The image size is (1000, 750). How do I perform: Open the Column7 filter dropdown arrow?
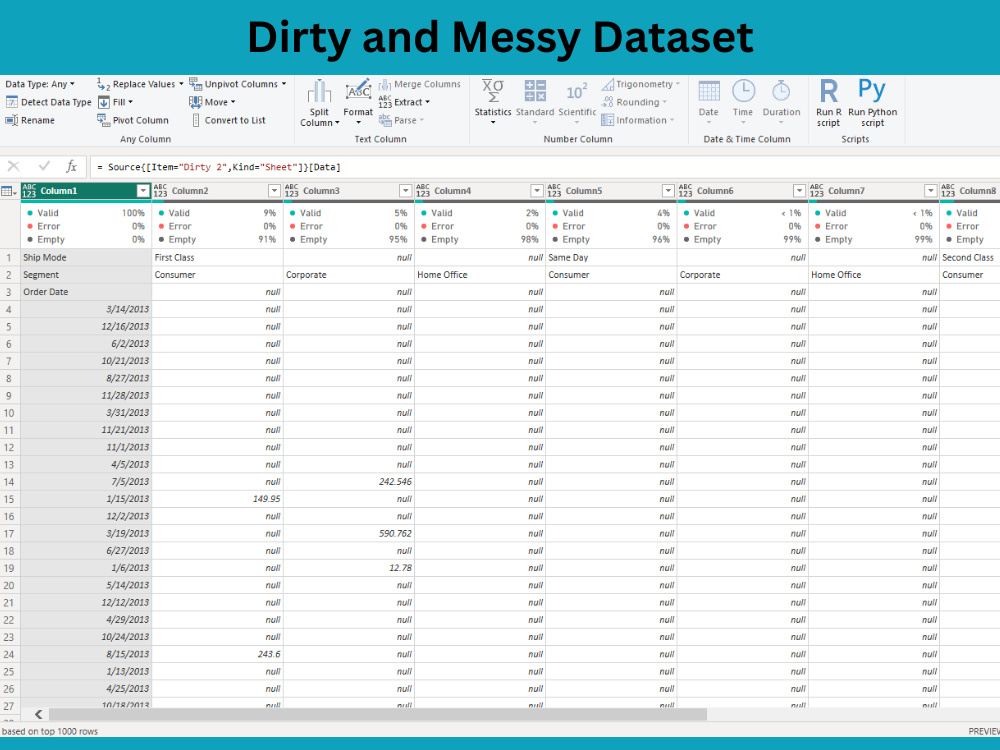tap(930, 191)
